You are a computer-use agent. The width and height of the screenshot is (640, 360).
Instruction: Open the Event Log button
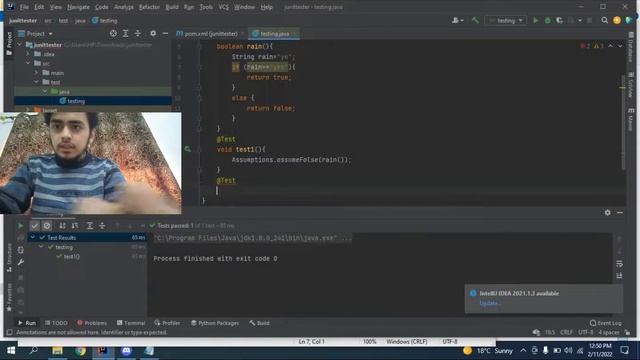tap(605, 323)
